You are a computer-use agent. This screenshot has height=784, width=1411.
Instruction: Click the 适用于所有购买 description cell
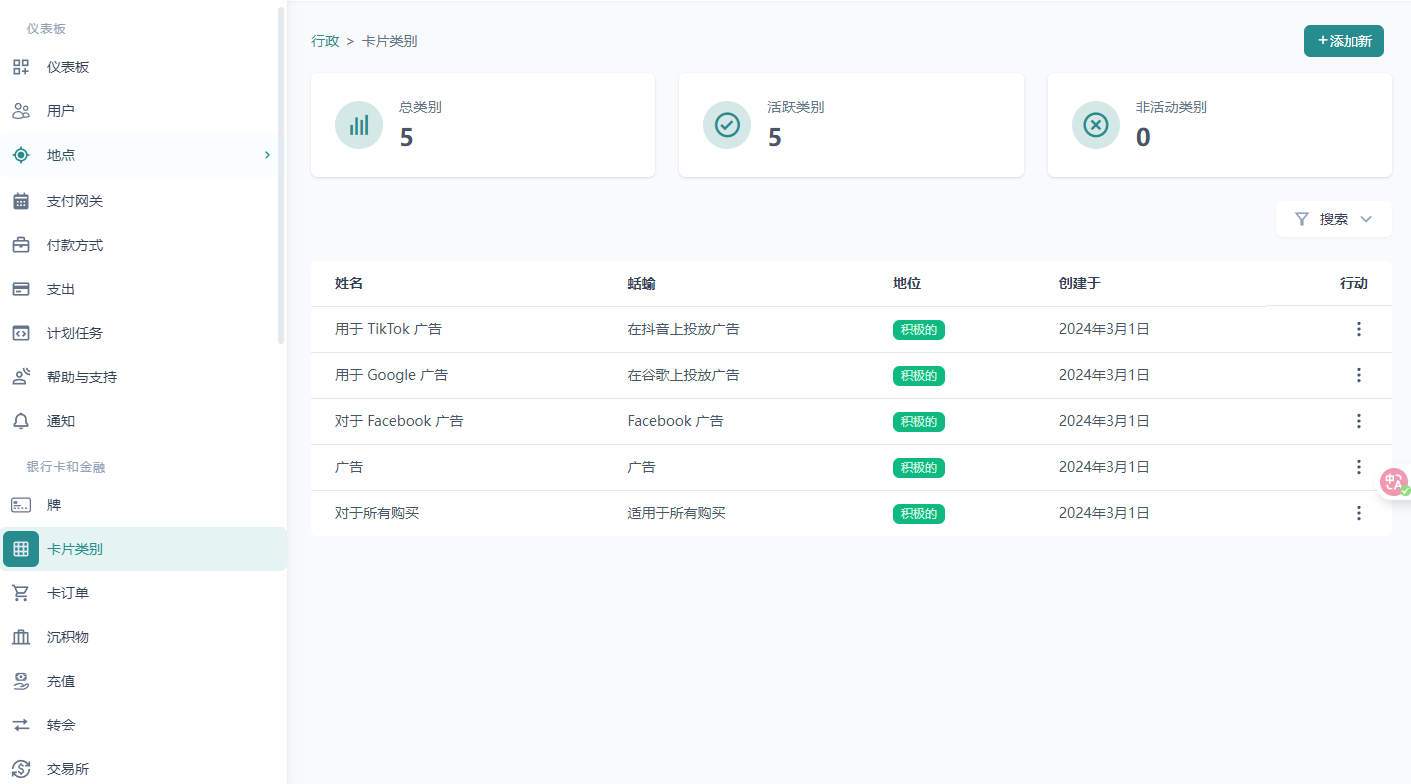point(676,513)
